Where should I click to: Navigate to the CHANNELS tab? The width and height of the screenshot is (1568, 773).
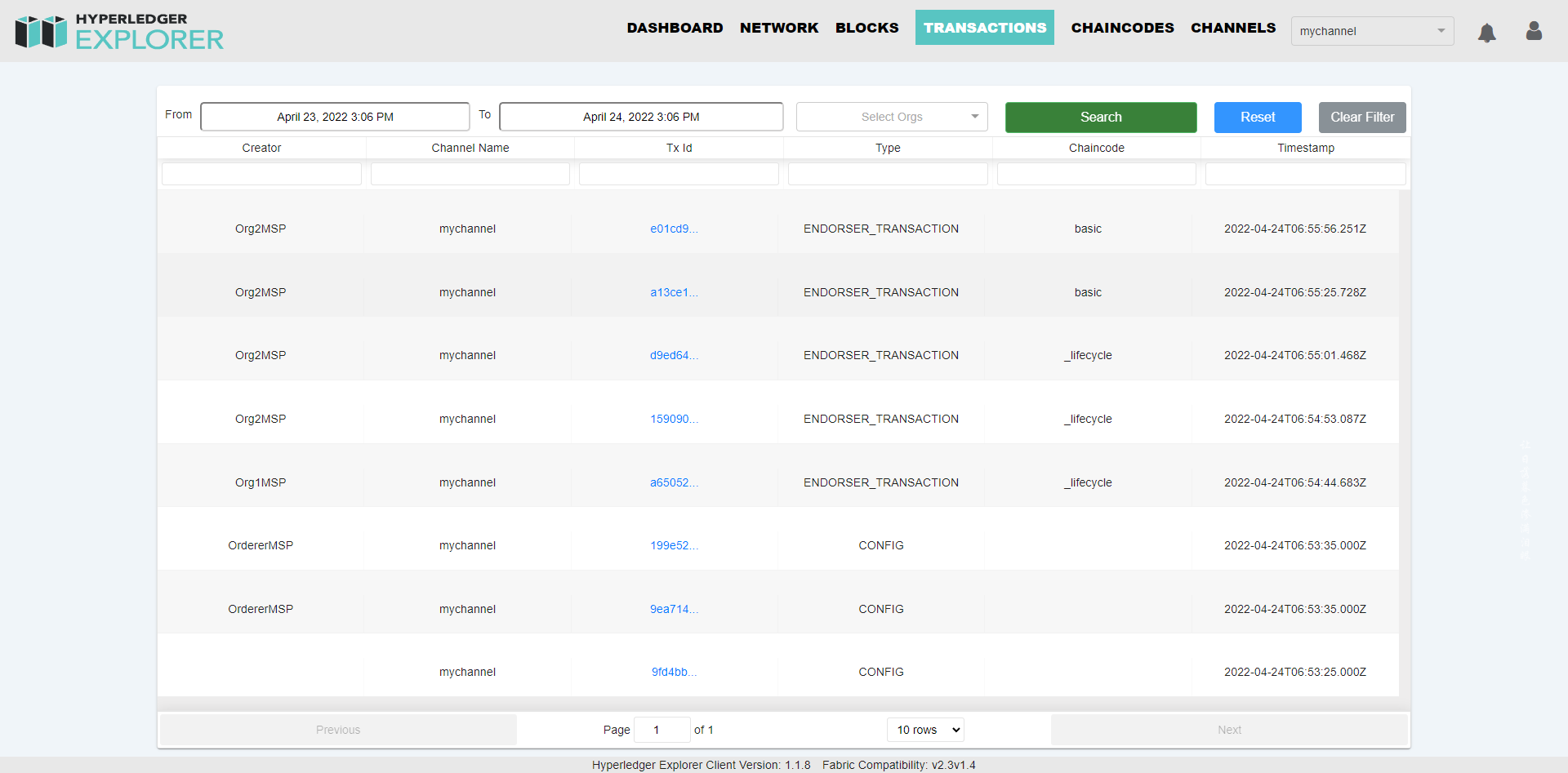1233,28
